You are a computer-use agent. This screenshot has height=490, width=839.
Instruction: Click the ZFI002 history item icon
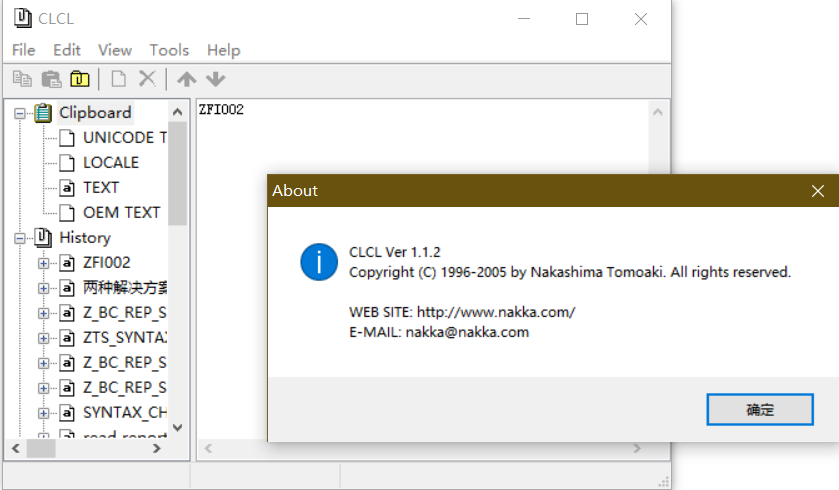(66, 263)
